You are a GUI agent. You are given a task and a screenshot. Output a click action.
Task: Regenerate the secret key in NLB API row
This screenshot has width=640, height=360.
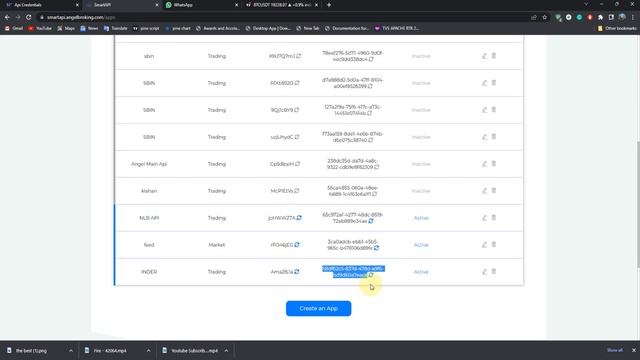(x=371, y=221)
